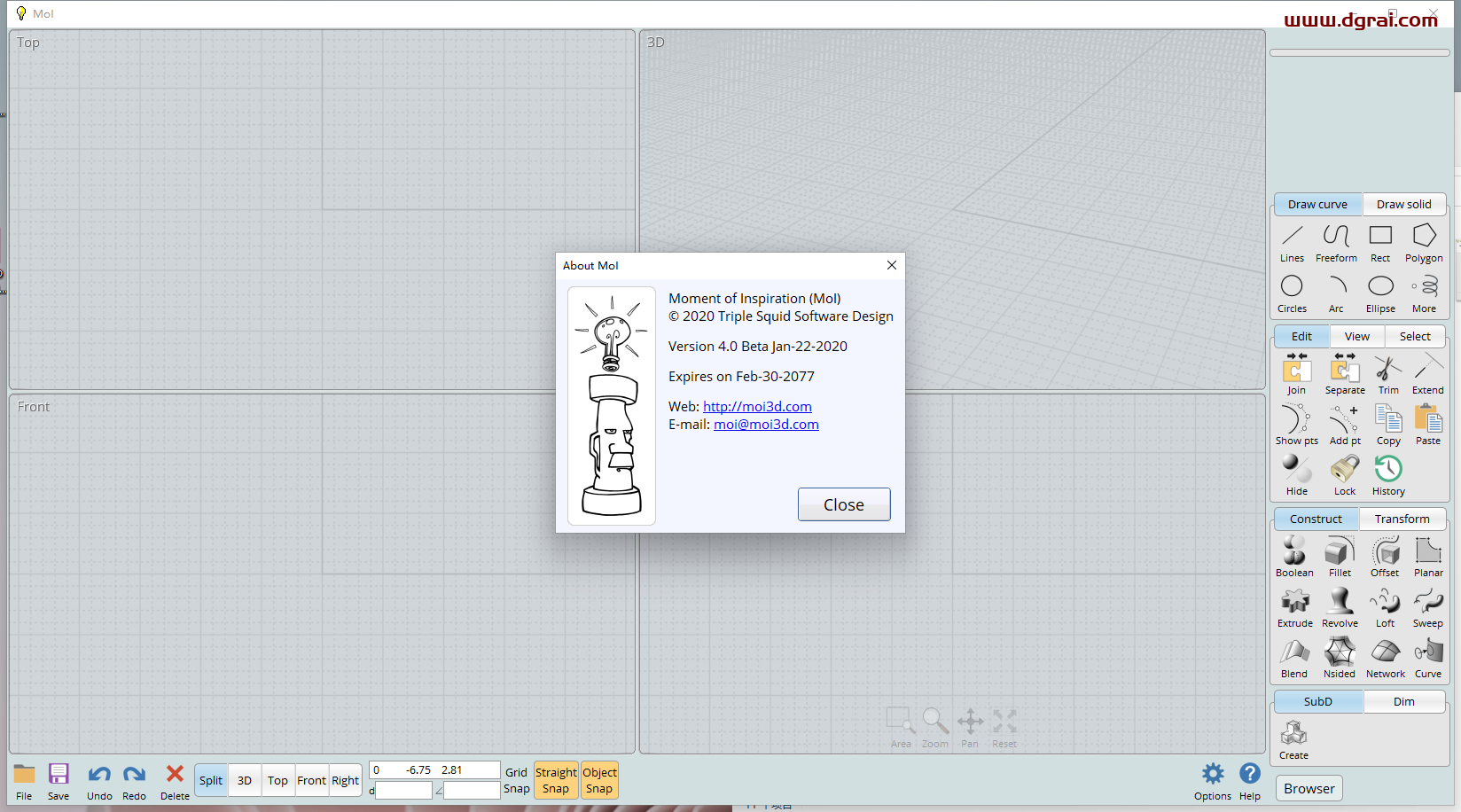Viewport: 1461px width, 812px height.
Task: Select Split viewport layout
Action: tap(211, 780)
